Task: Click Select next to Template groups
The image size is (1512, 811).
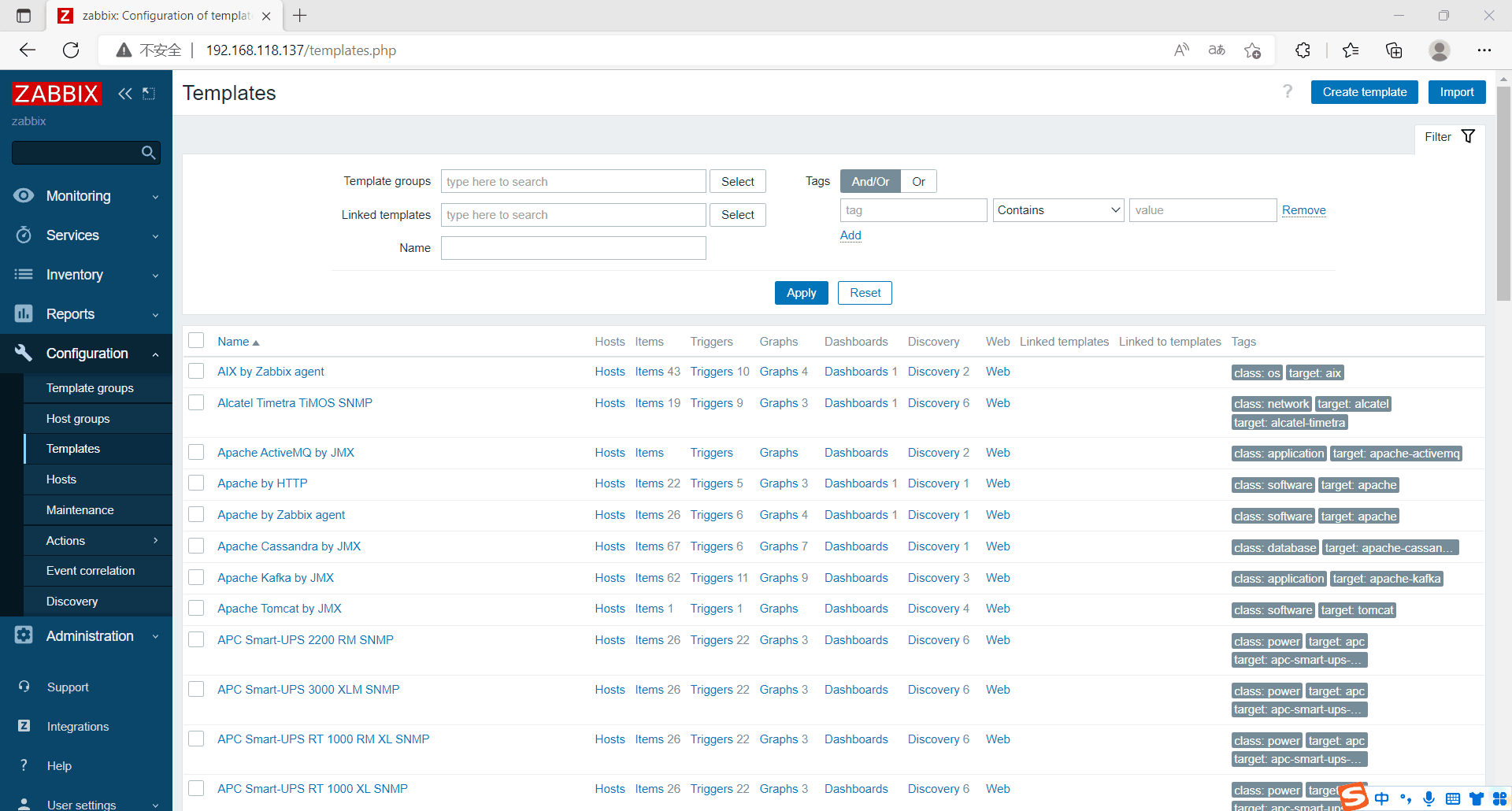Action: coord(737,181)
